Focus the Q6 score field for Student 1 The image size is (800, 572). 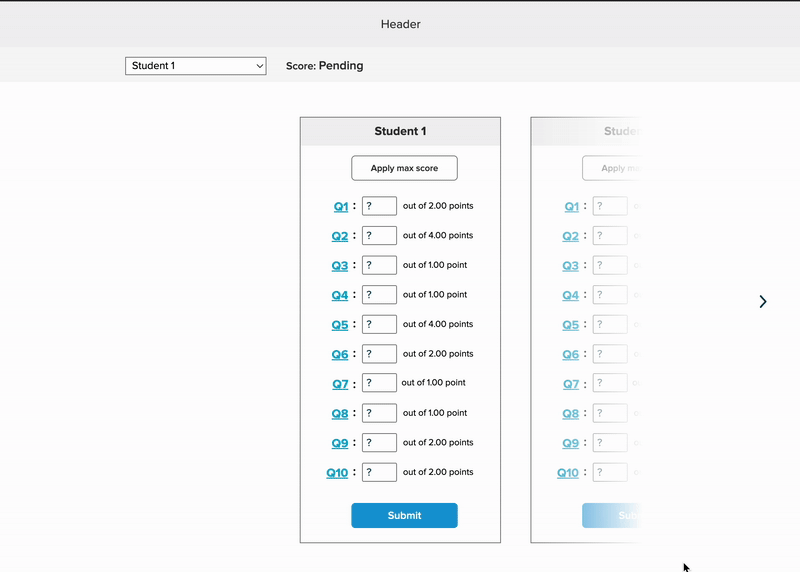(x=379, y=354)
